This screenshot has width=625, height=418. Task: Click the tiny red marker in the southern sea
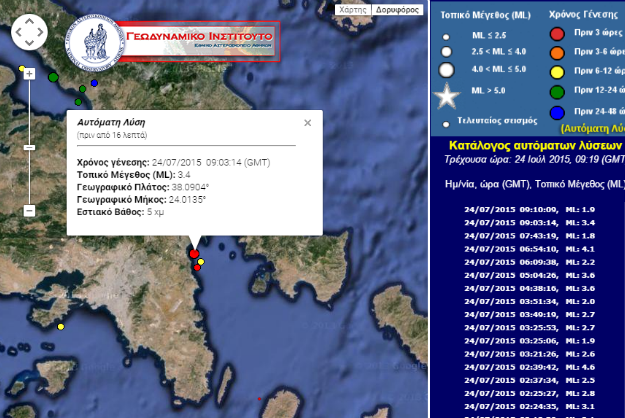tap(259, 399)
